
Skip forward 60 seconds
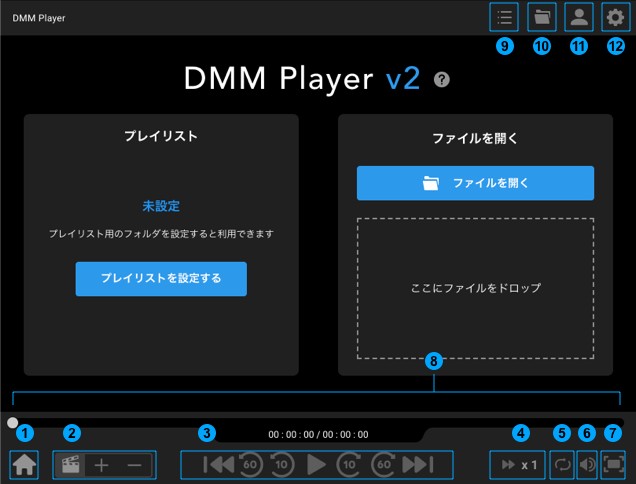tap(383, 465)
